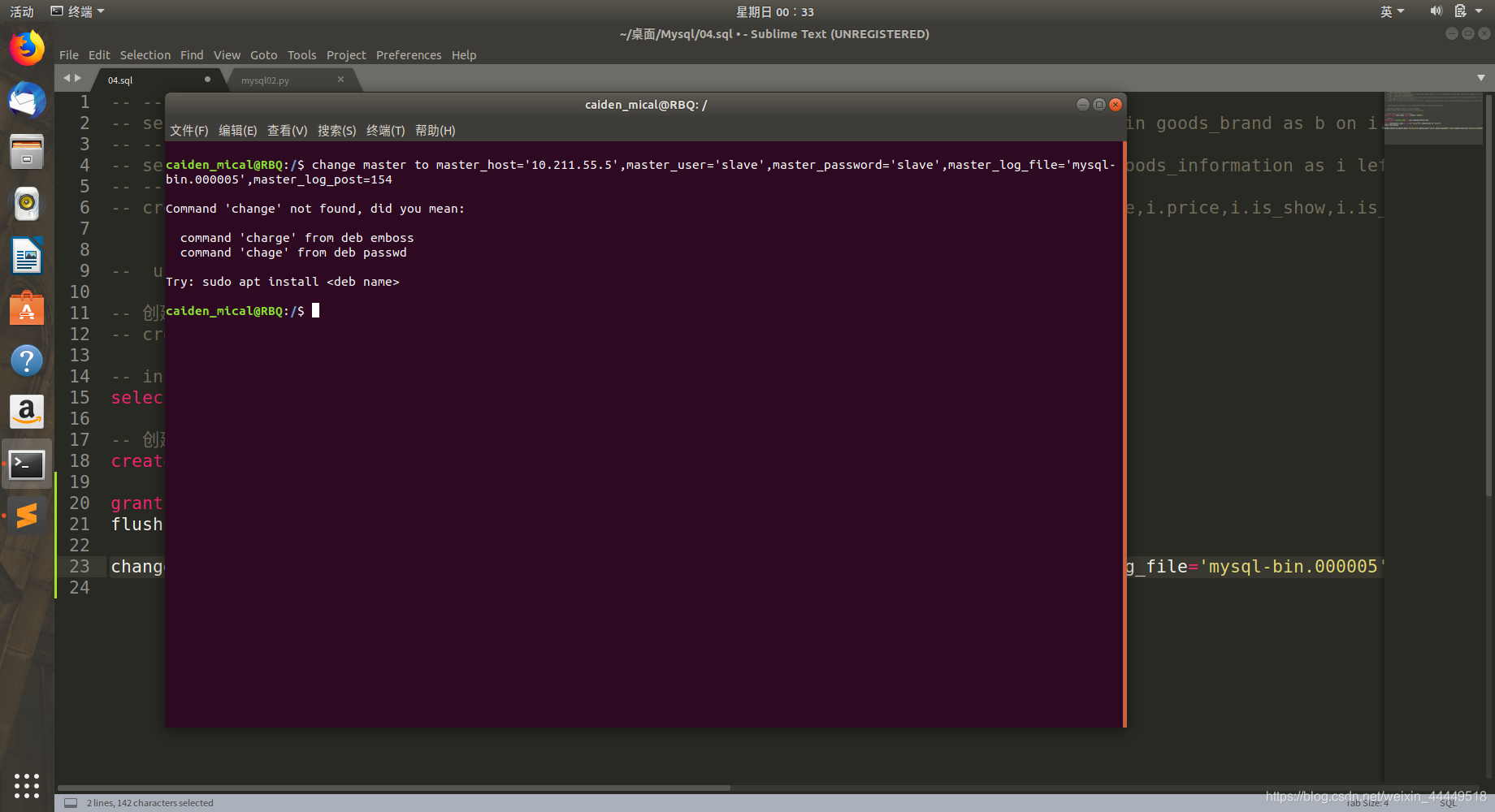Open the Files manager dock icon
The height and width of the screenshot is (812, 1495).
point(27,152)
